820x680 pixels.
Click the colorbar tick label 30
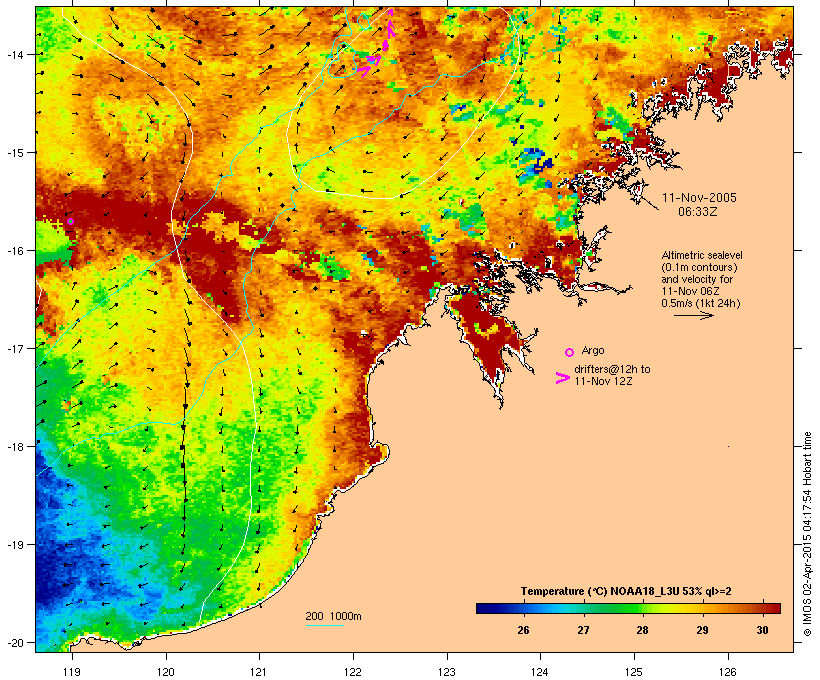pyautogui.click(x=762, y=630)
